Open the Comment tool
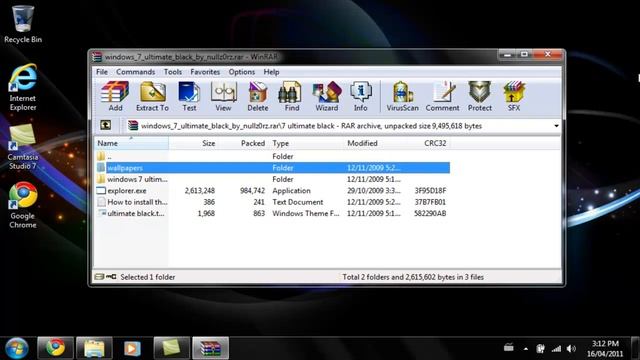The height and width of the screenshot is (360, 640). pyautogui.click(x=442, y=96)
